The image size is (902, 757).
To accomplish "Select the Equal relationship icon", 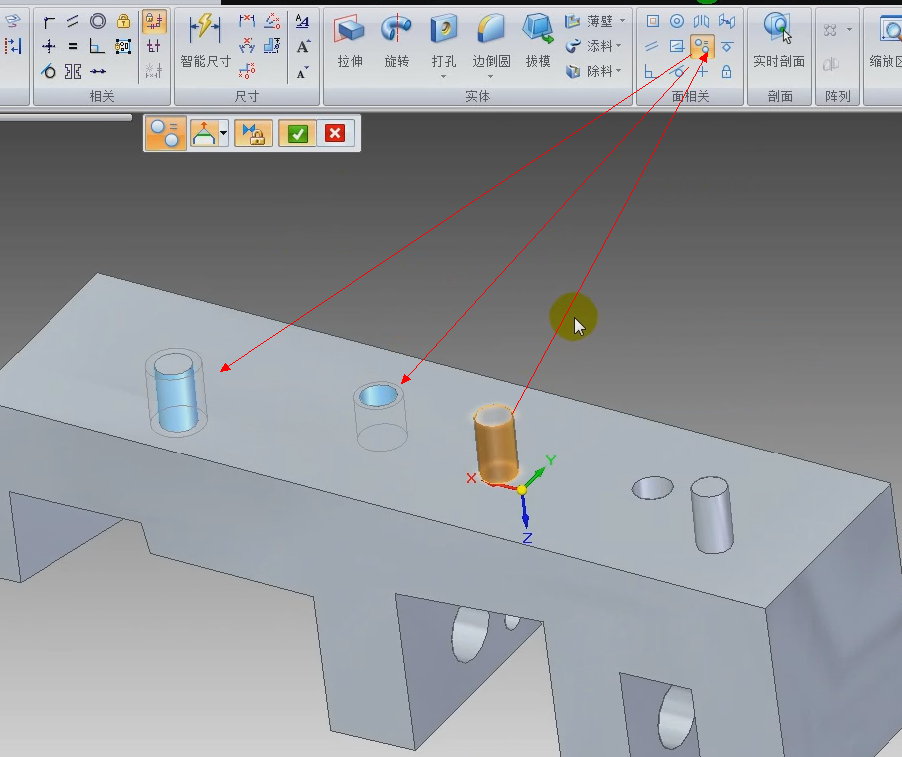I will [x=72, y=46].
